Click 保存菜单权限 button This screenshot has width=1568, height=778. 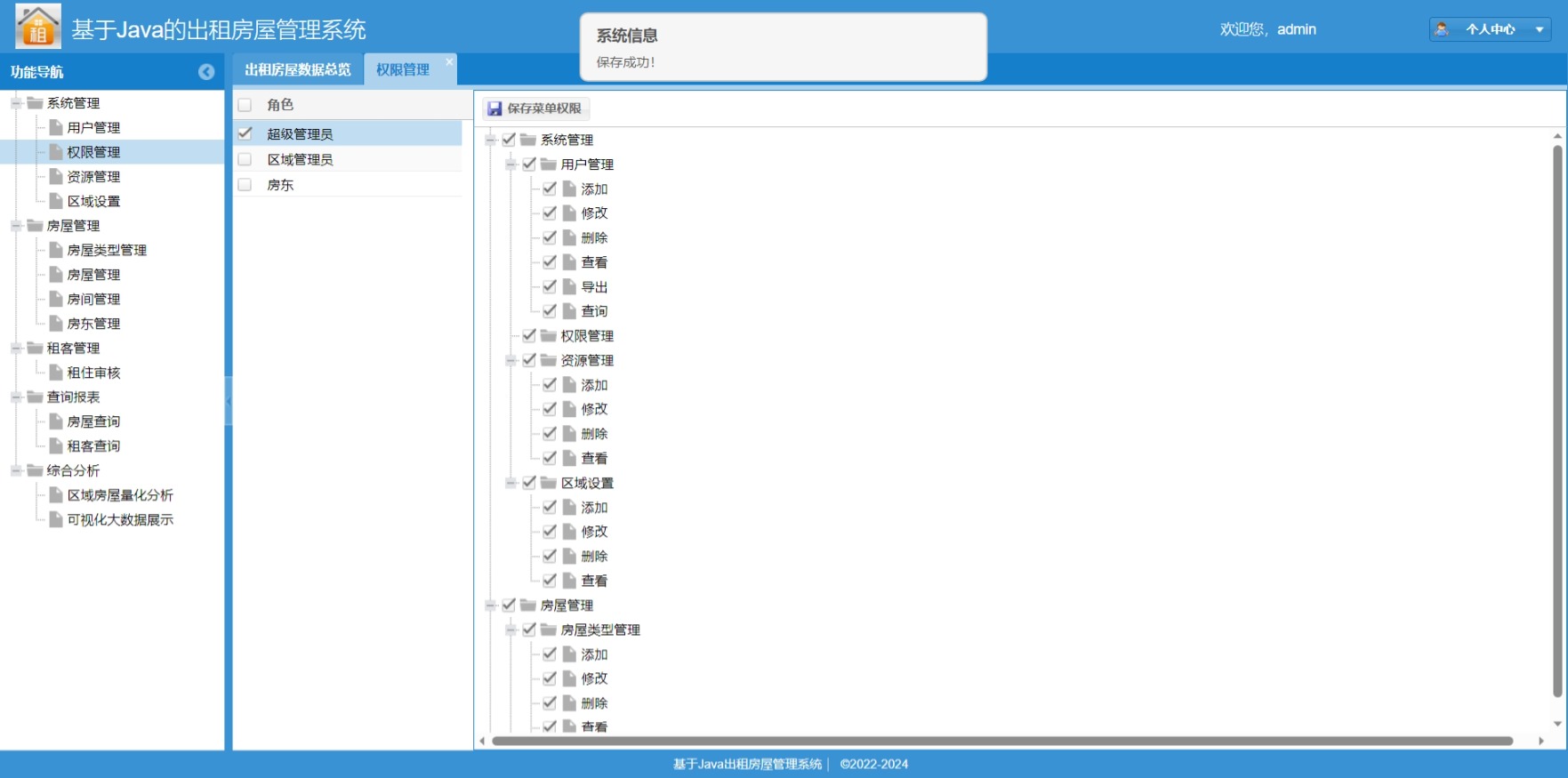[536, 108]
